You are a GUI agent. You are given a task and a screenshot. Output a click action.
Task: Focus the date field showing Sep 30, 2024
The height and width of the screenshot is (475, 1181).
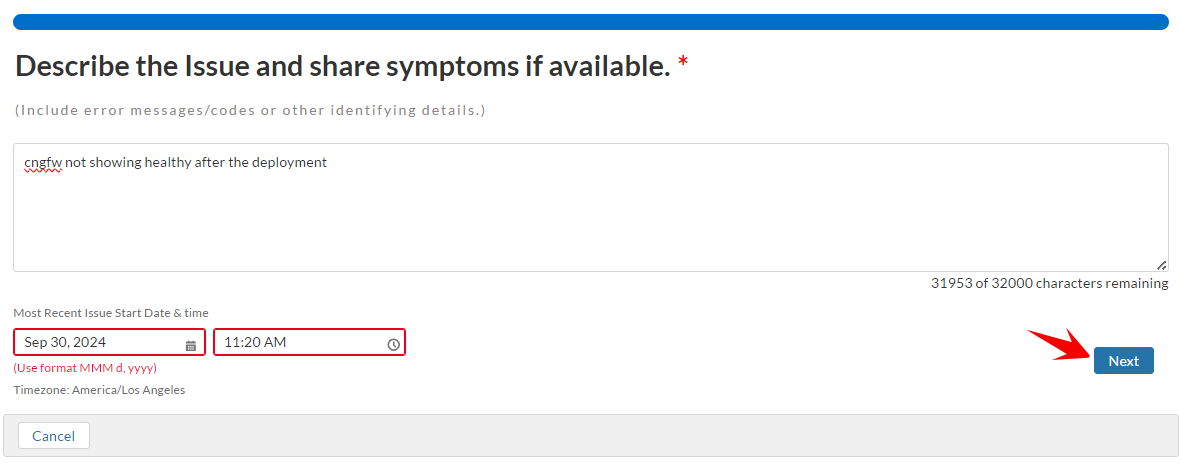tap(100, 343)
